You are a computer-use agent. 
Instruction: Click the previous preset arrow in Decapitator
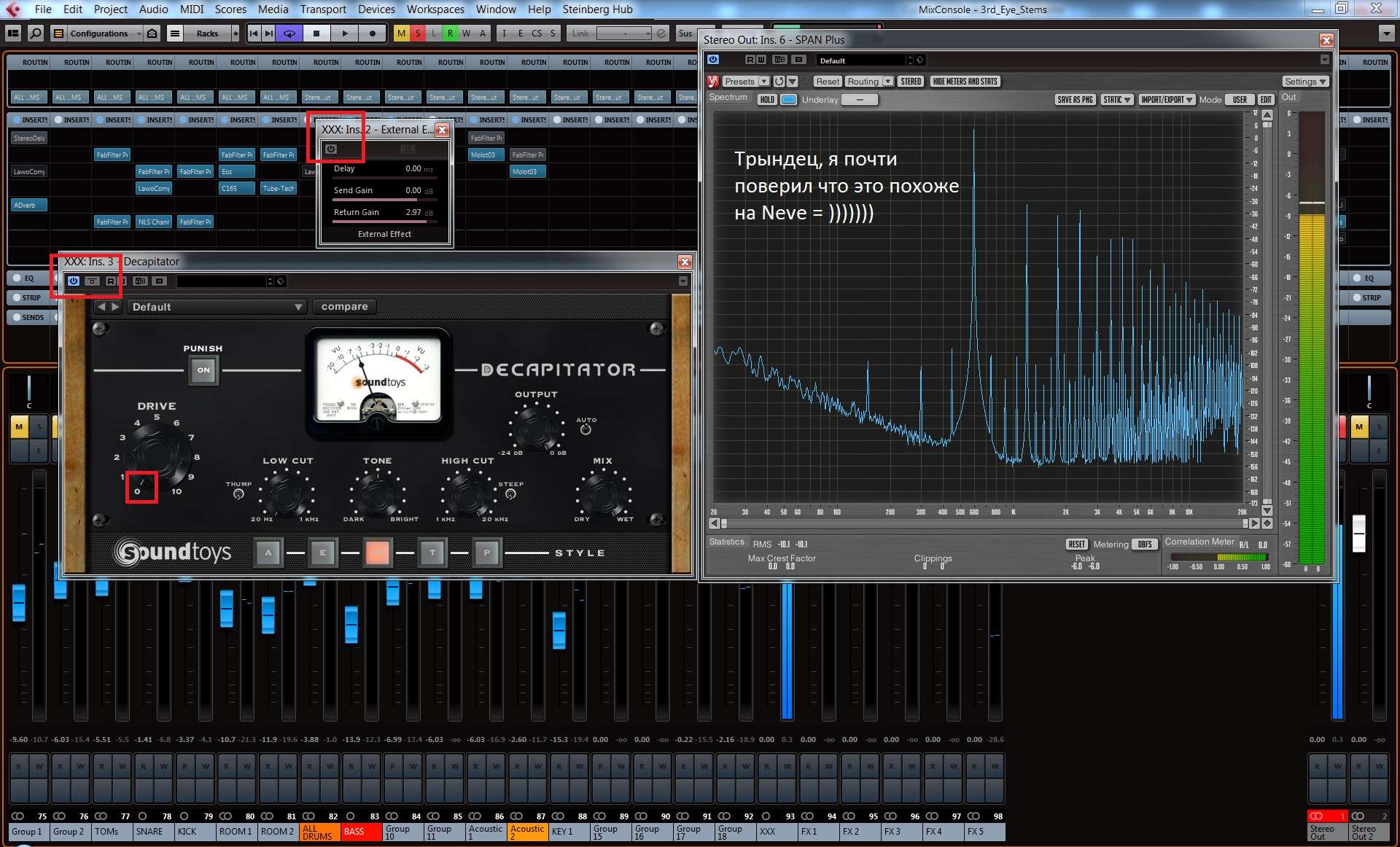pyautogui.click(x=101, y=307)
